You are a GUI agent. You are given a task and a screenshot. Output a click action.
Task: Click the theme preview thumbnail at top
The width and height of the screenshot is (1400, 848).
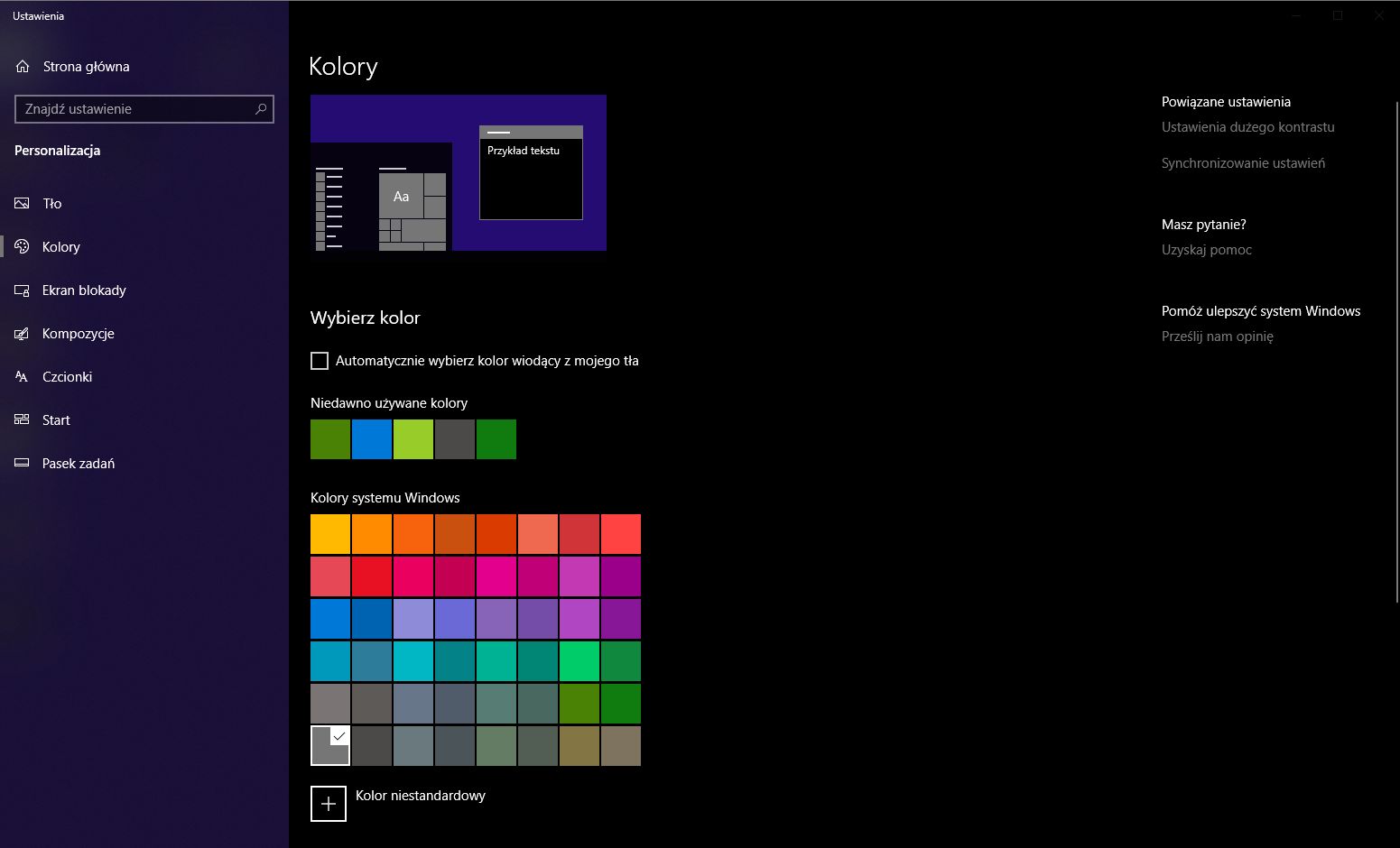point(458,172)
